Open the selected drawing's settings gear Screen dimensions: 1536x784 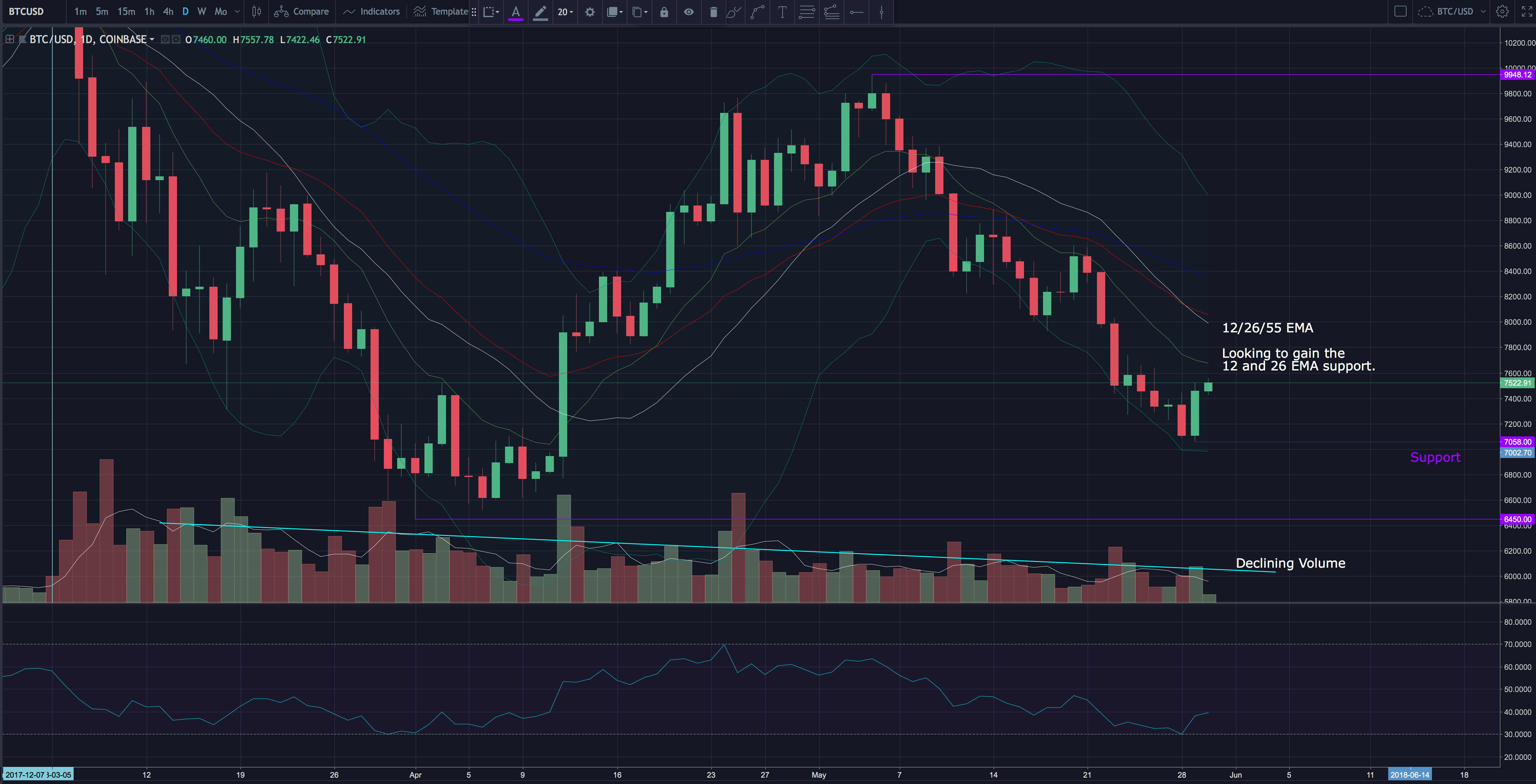click(590, 11)
